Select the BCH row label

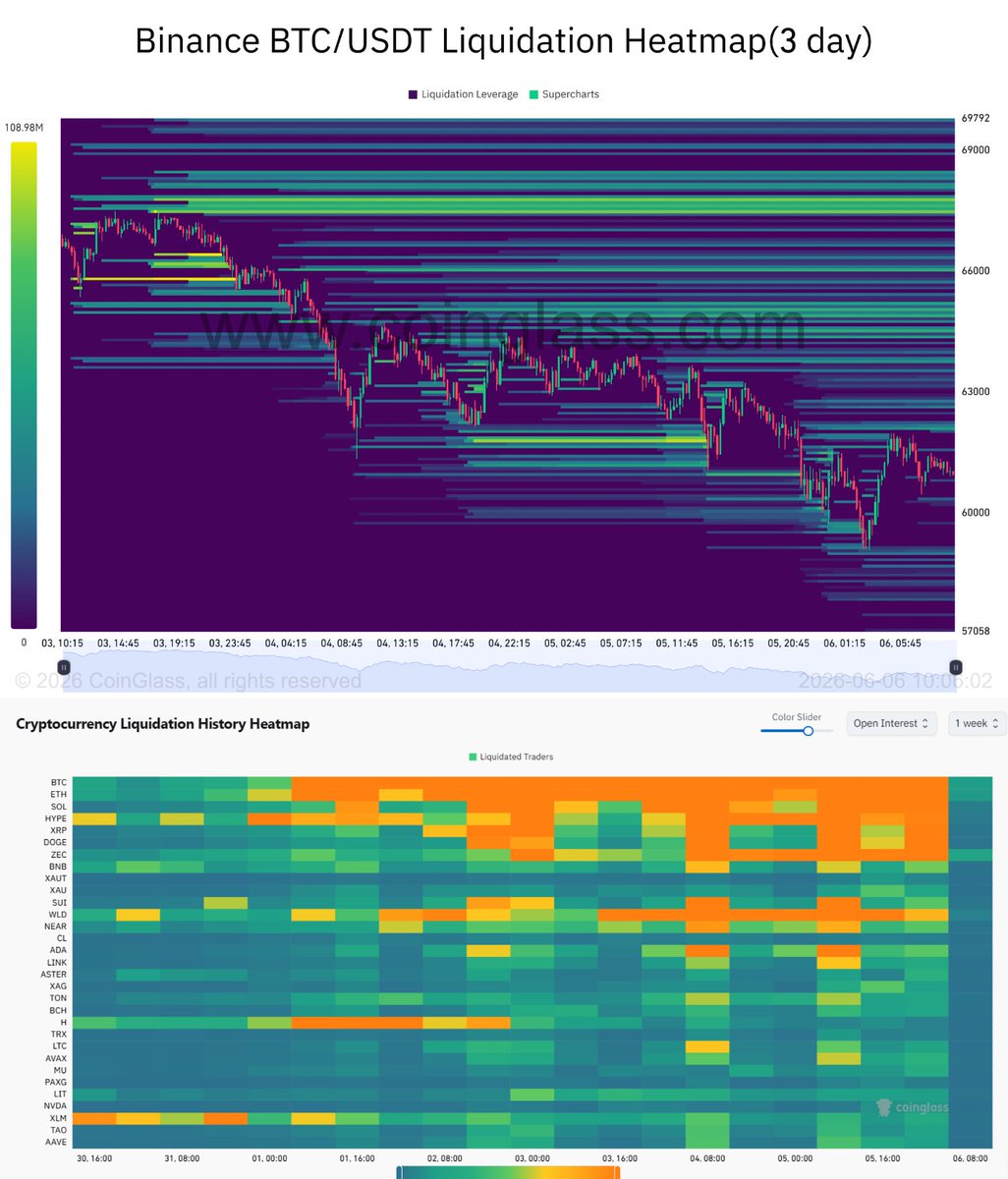click(x=58, y=1010)
